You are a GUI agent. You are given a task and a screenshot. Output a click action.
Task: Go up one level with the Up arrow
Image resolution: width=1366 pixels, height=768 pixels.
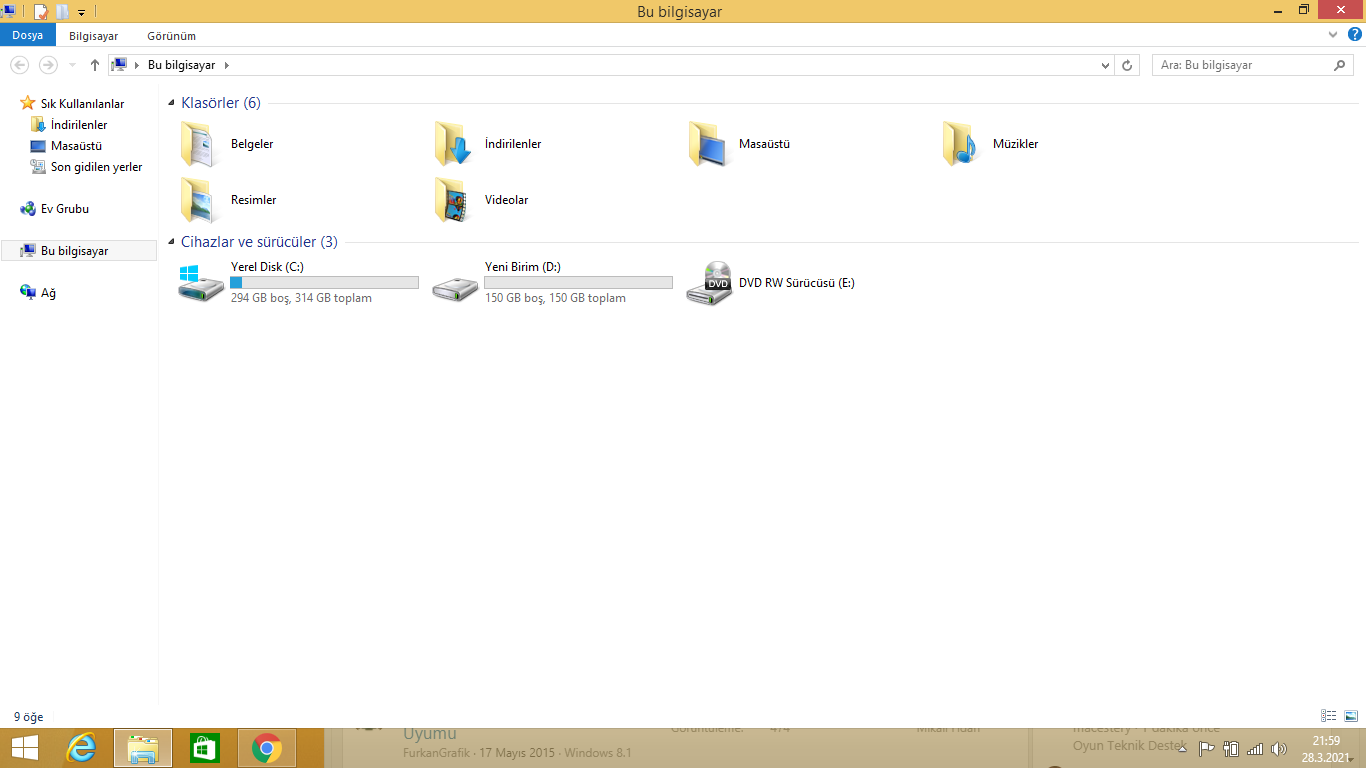[95, 65]
